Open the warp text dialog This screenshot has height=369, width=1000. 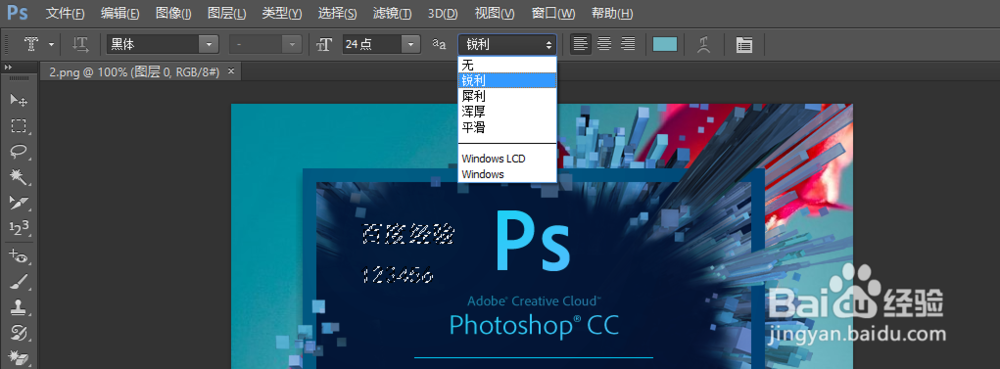(703, 44)
